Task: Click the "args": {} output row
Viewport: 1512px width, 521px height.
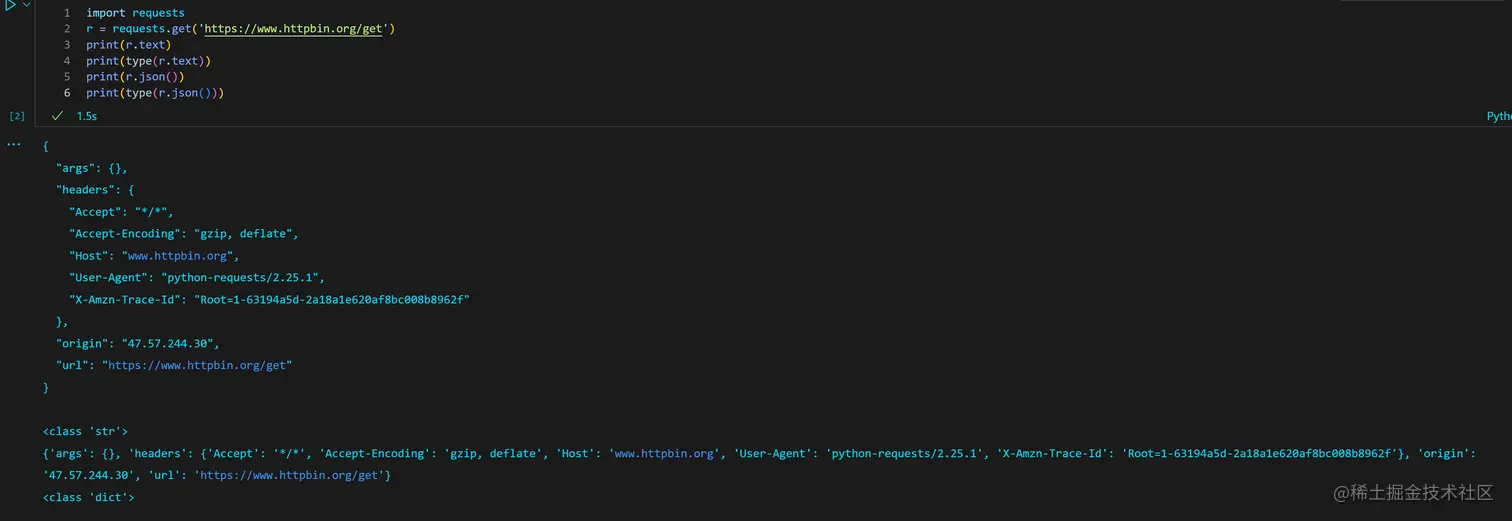Action: point(92,168)
